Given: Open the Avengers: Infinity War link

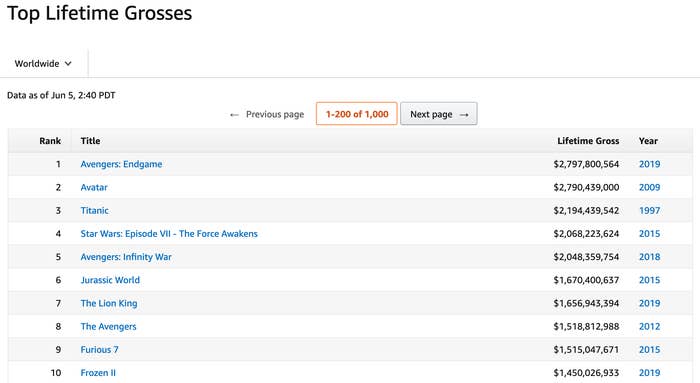Looking at the screenshot, I should (x=126, y=257).
